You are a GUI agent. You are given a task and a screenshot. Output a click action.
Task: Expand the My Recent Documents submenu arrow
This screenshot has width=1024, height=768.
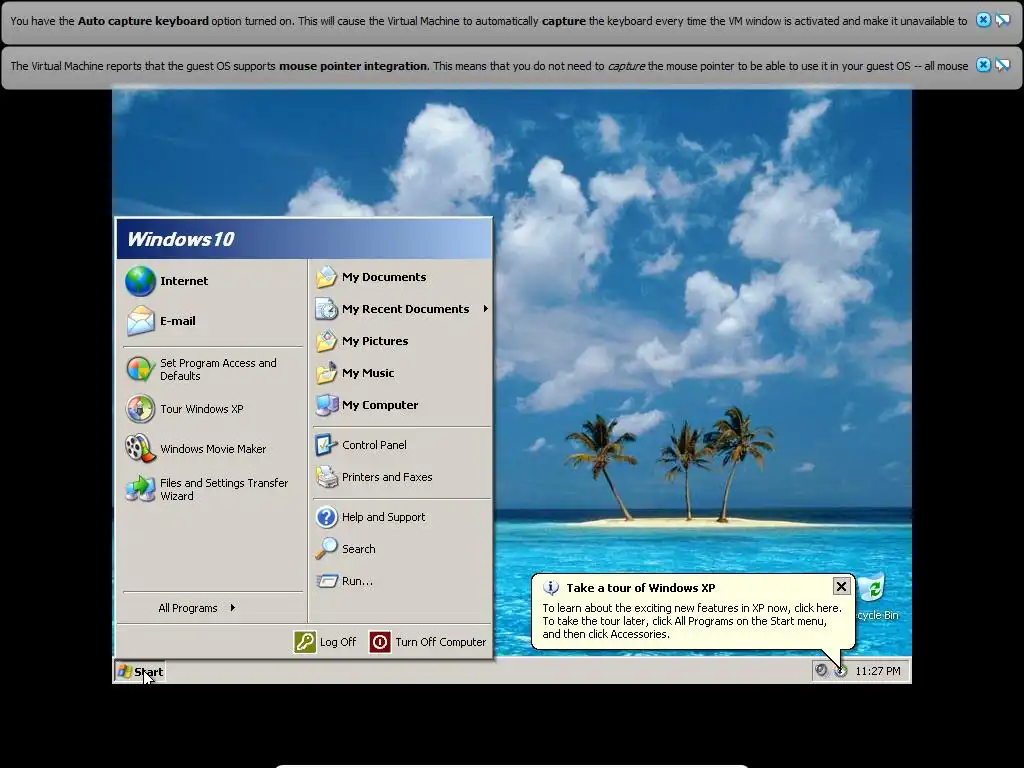tap(485, 309)
